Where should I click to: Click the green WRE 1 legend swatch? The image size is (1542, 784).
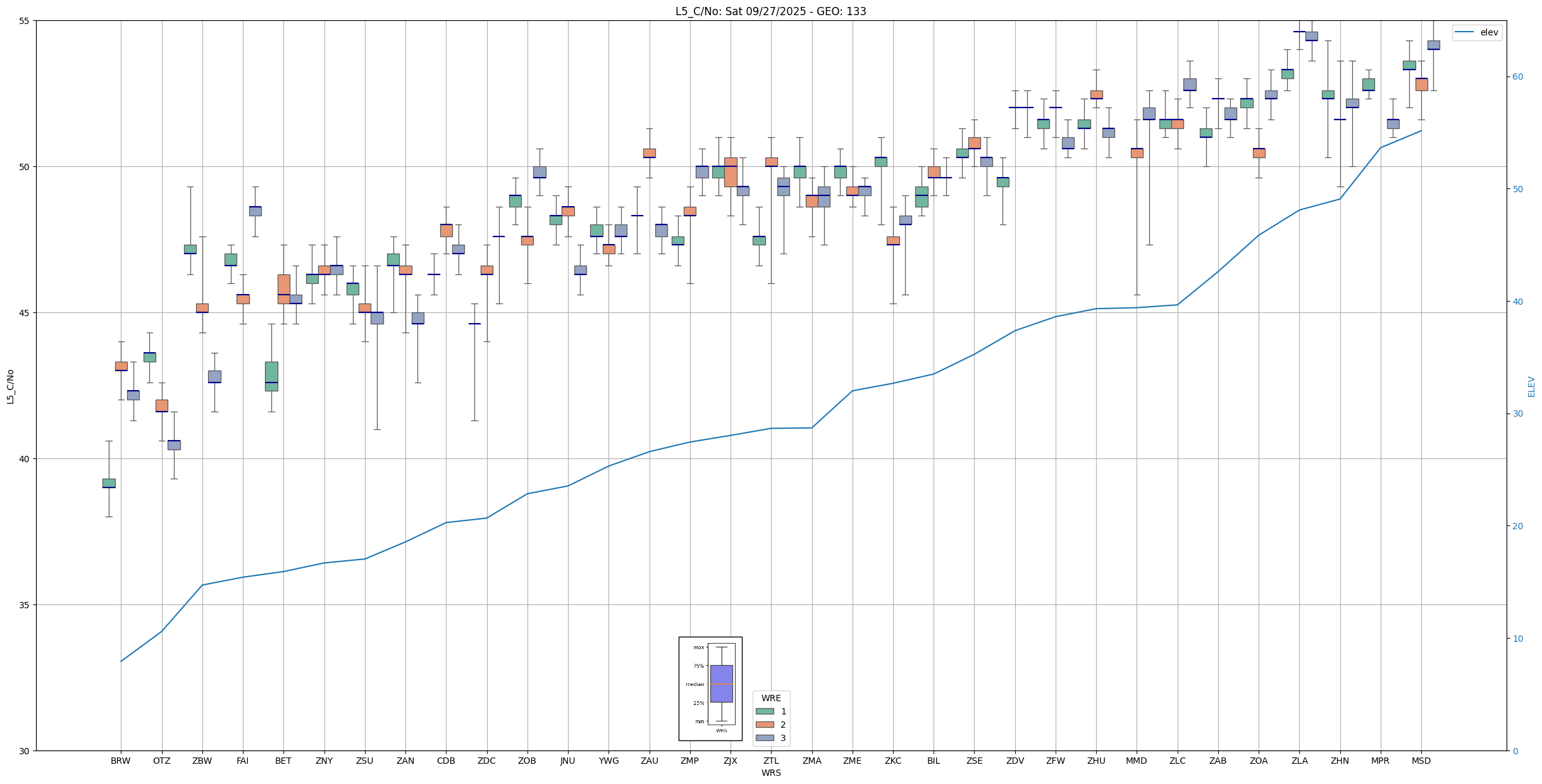click(x=764, y=711)
